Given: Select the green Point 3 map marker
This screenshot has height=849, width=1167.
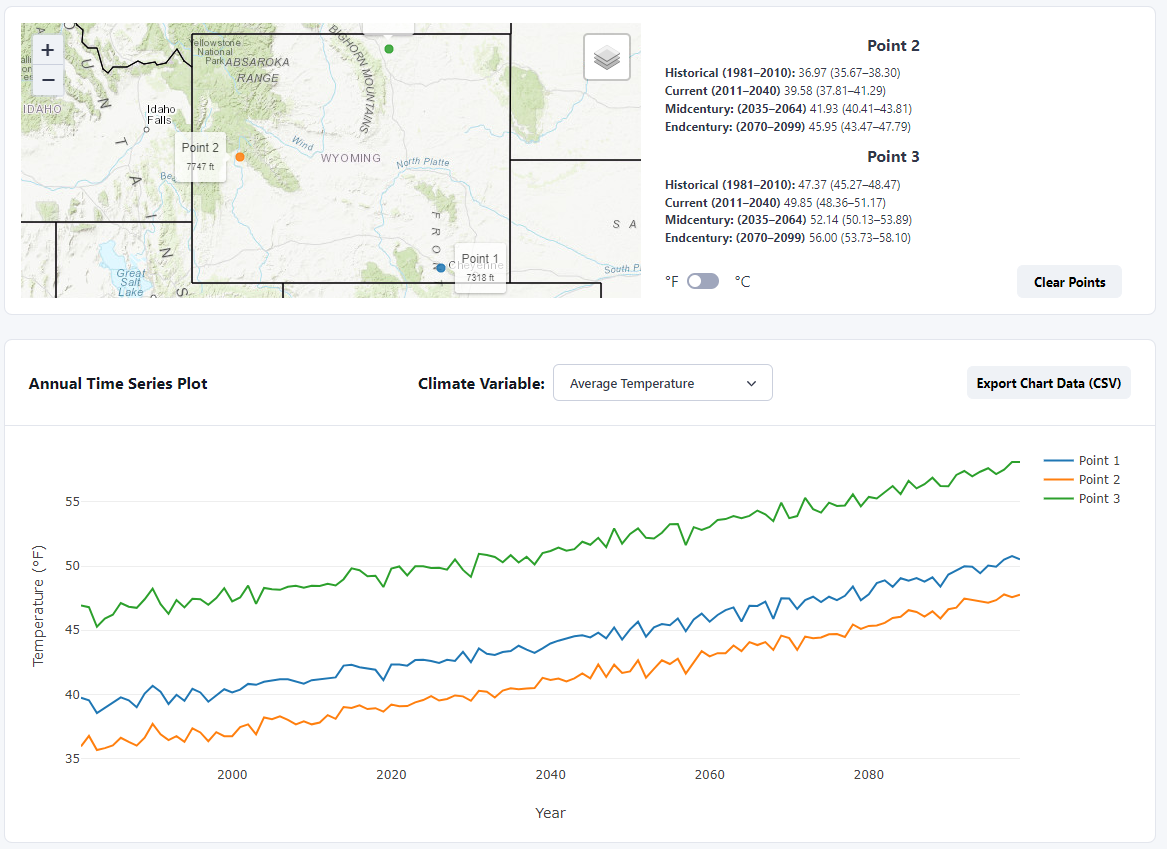Looking at the screenshot, I should point(389,49).
